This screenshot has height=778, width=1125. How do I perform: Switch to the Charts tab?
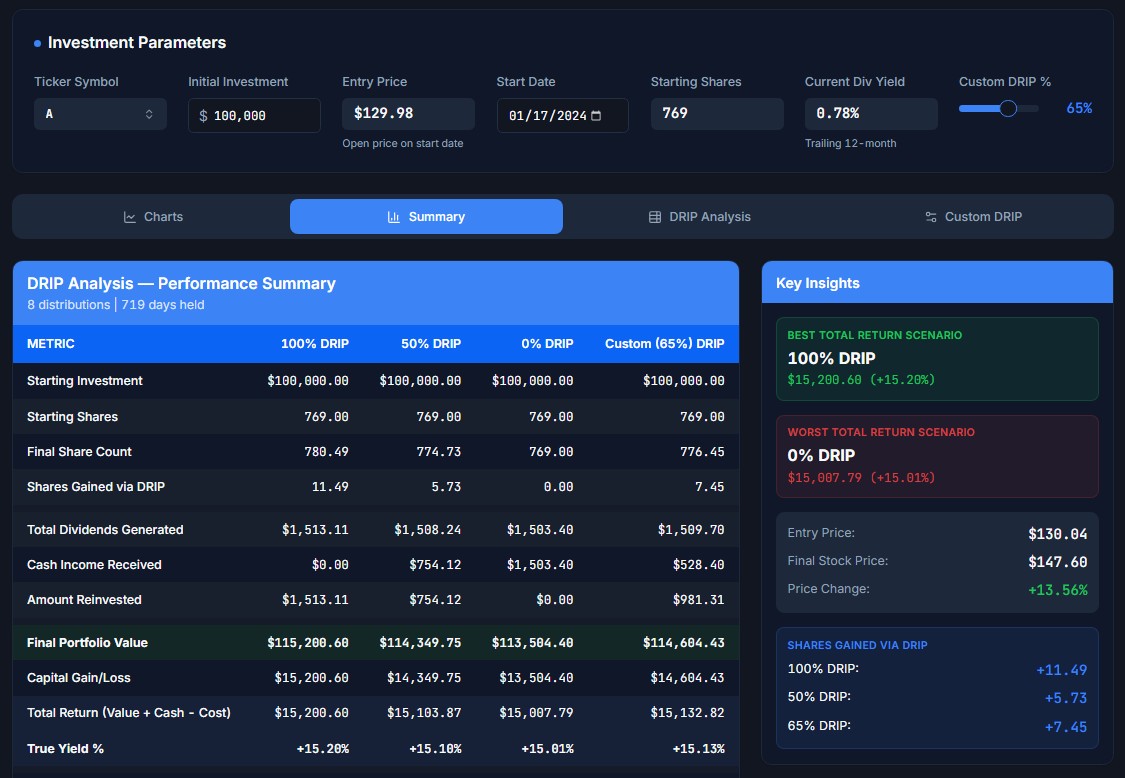coord(153,217)
